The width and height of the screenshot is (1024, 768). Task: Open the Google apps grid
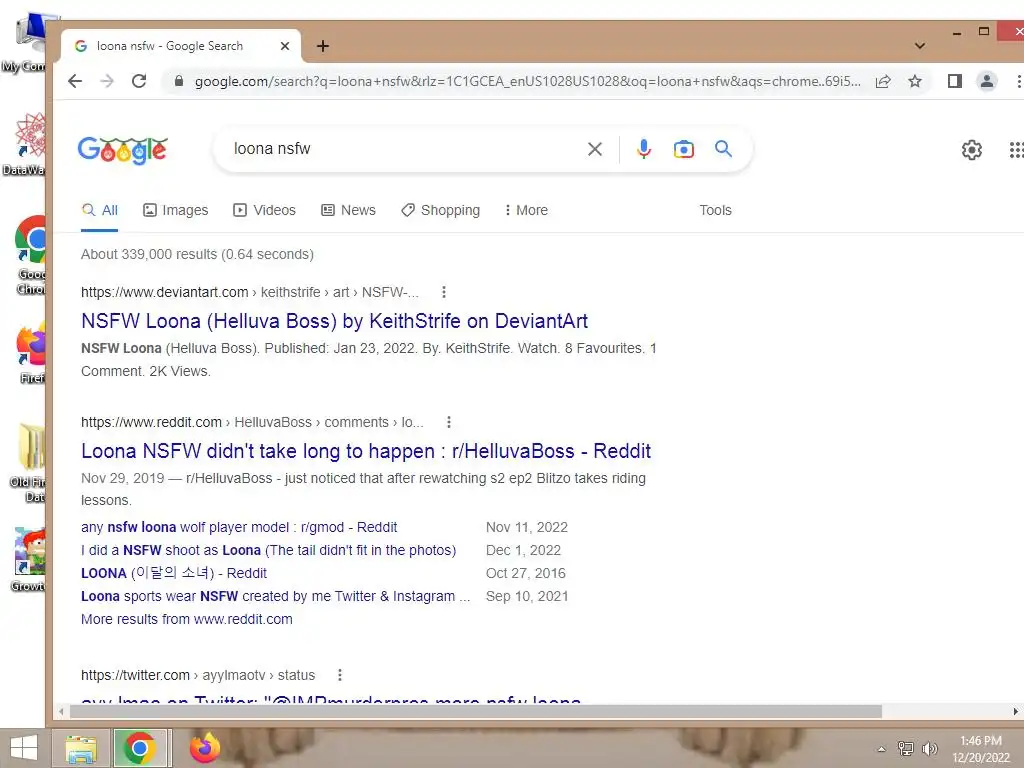click(1016, 150)
